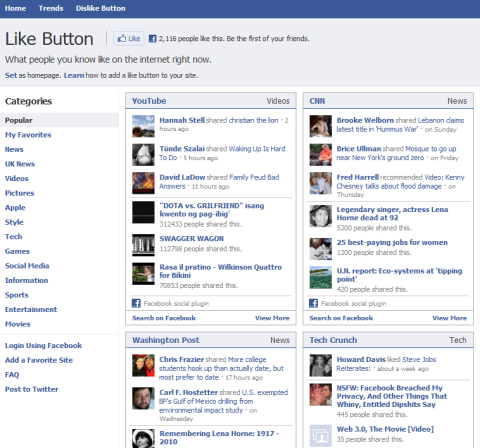
Task: Click Facebook icon in YouTube plugin footer
Action: [136, 303]
